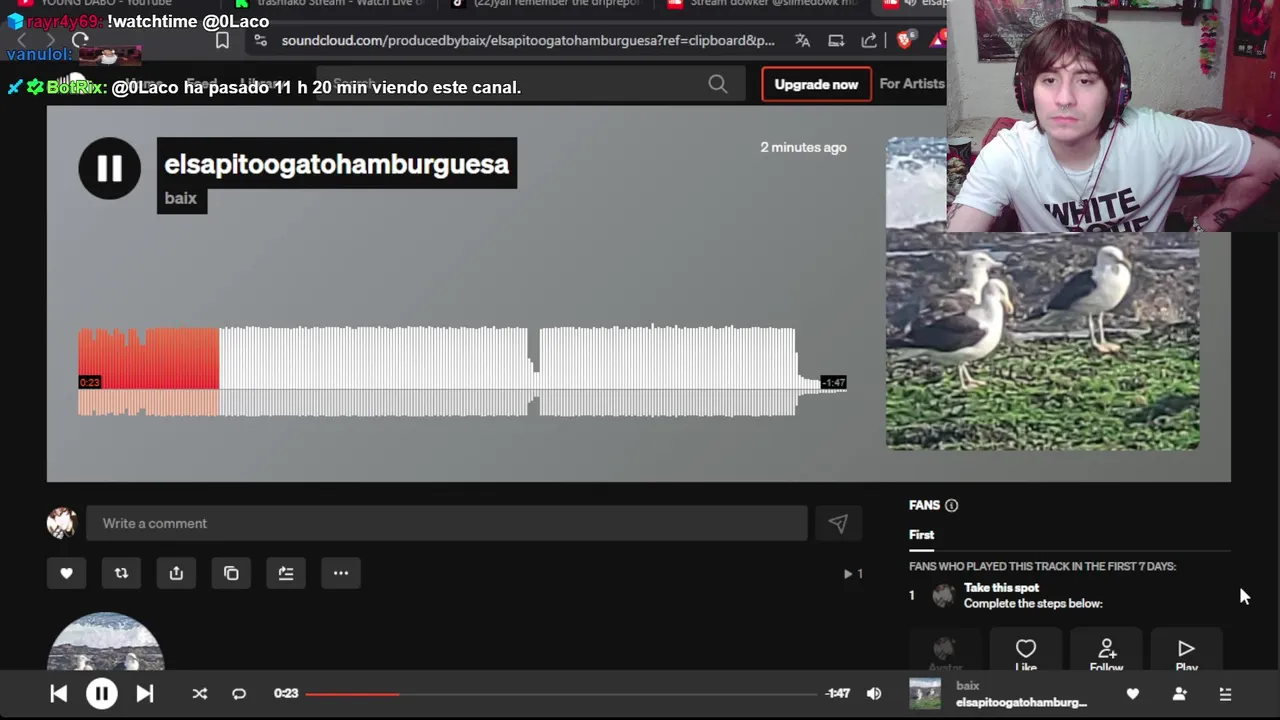Switch to the YOUNG DABO YouTube tab
1280x720 pixels.
tap(106, 4)
